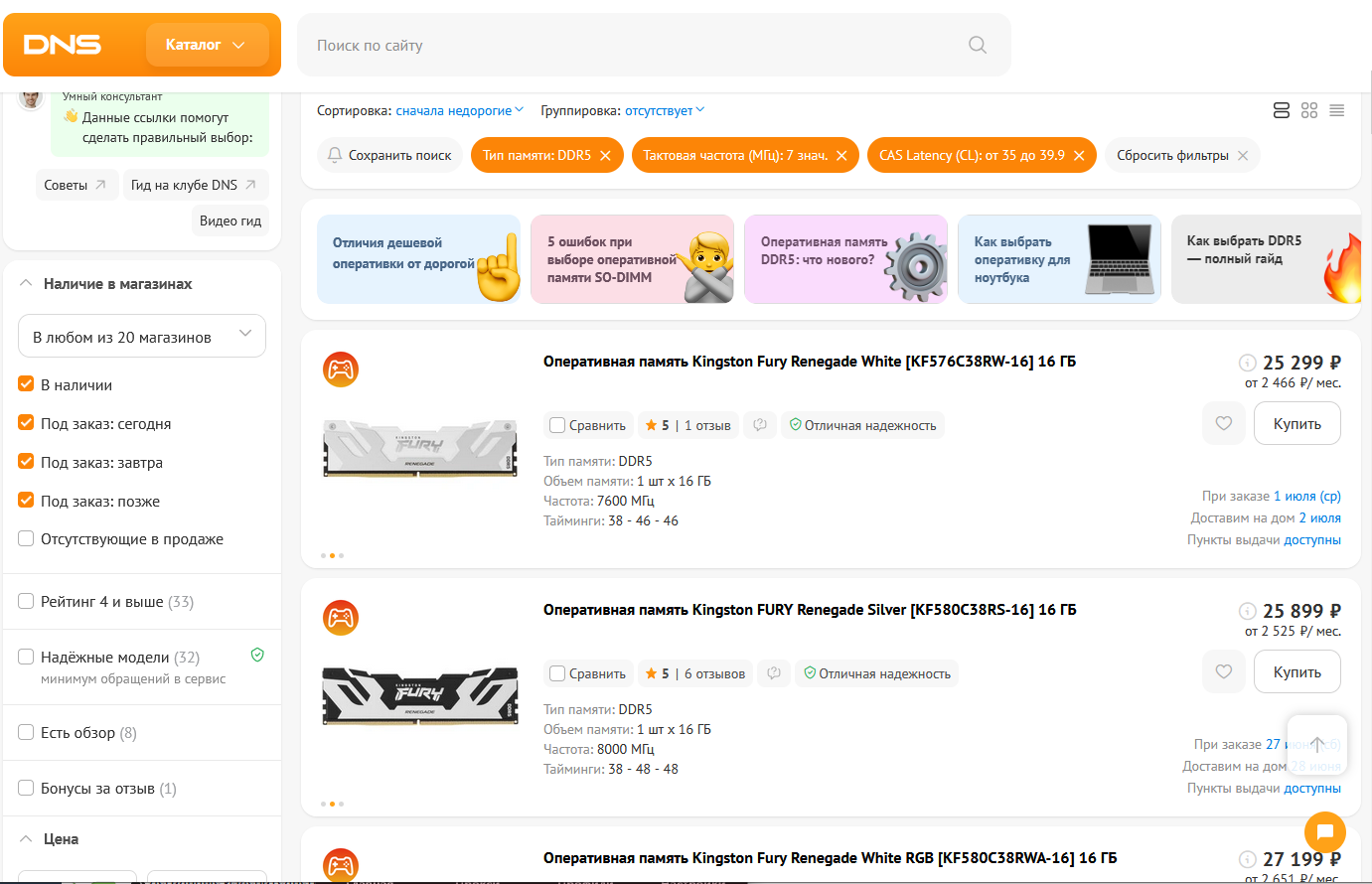
Task: Click the gaming badge icon of KF580C38RS-16
Action: 341,618
